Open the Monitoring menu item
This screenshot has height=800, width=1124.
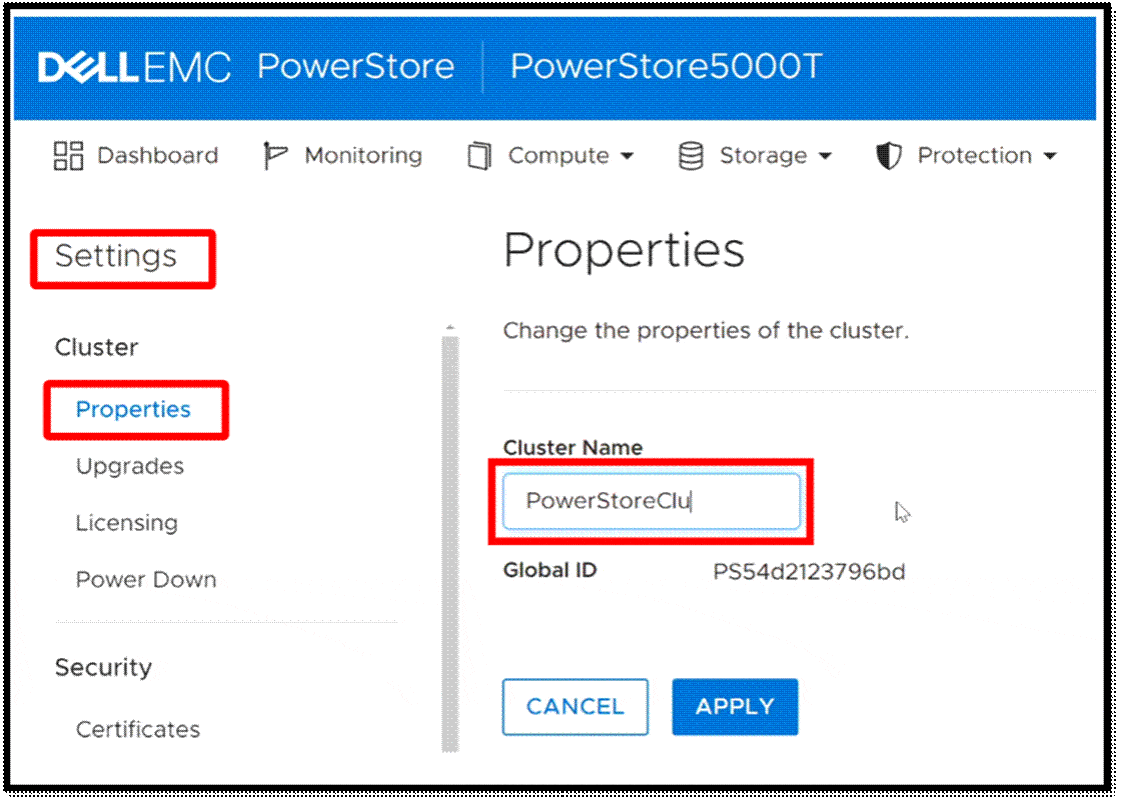click(363, 156)
